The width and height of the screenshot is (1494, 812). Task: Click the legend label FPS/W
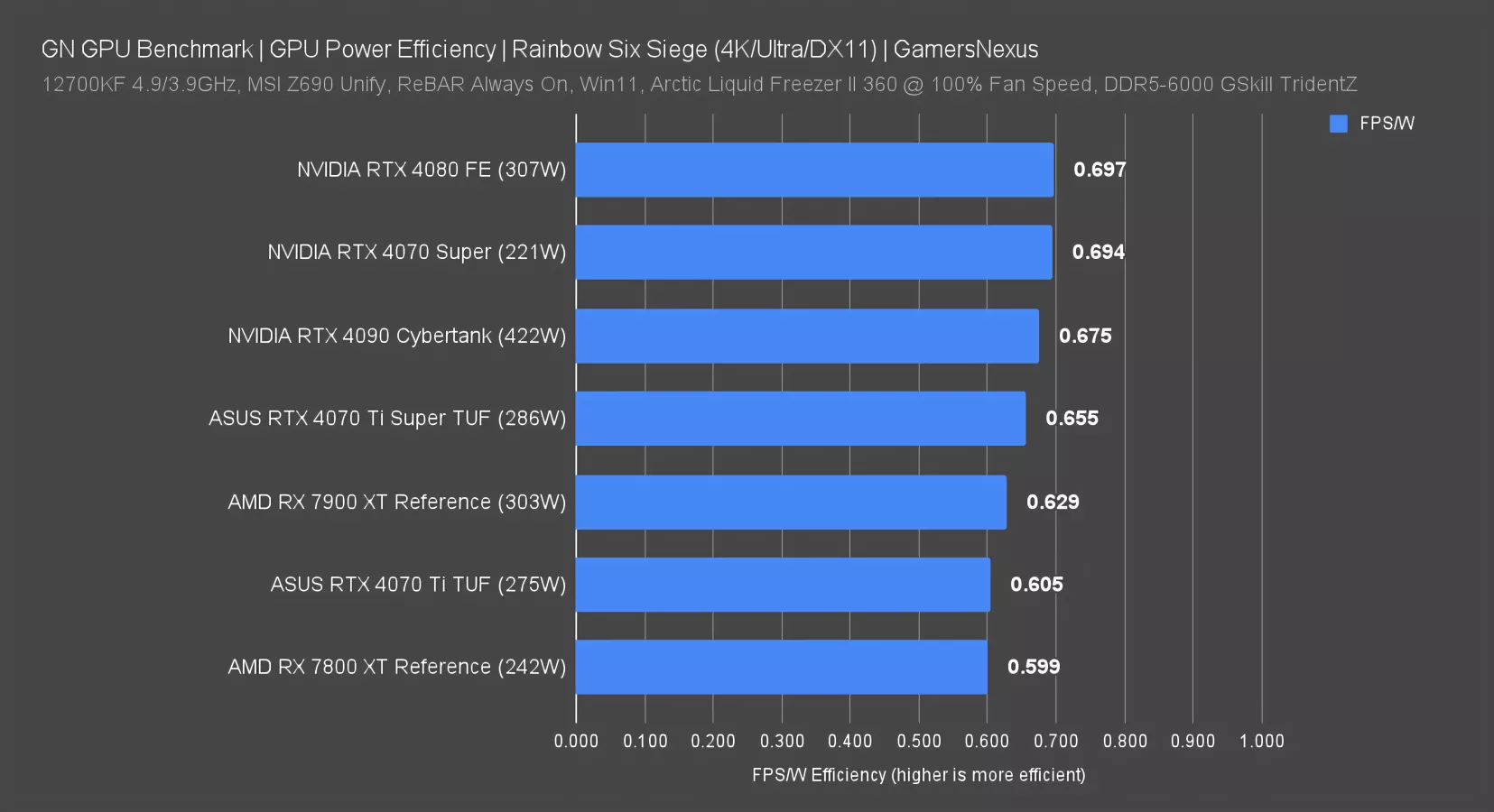pyautogui.click(x=1385, y=123)
